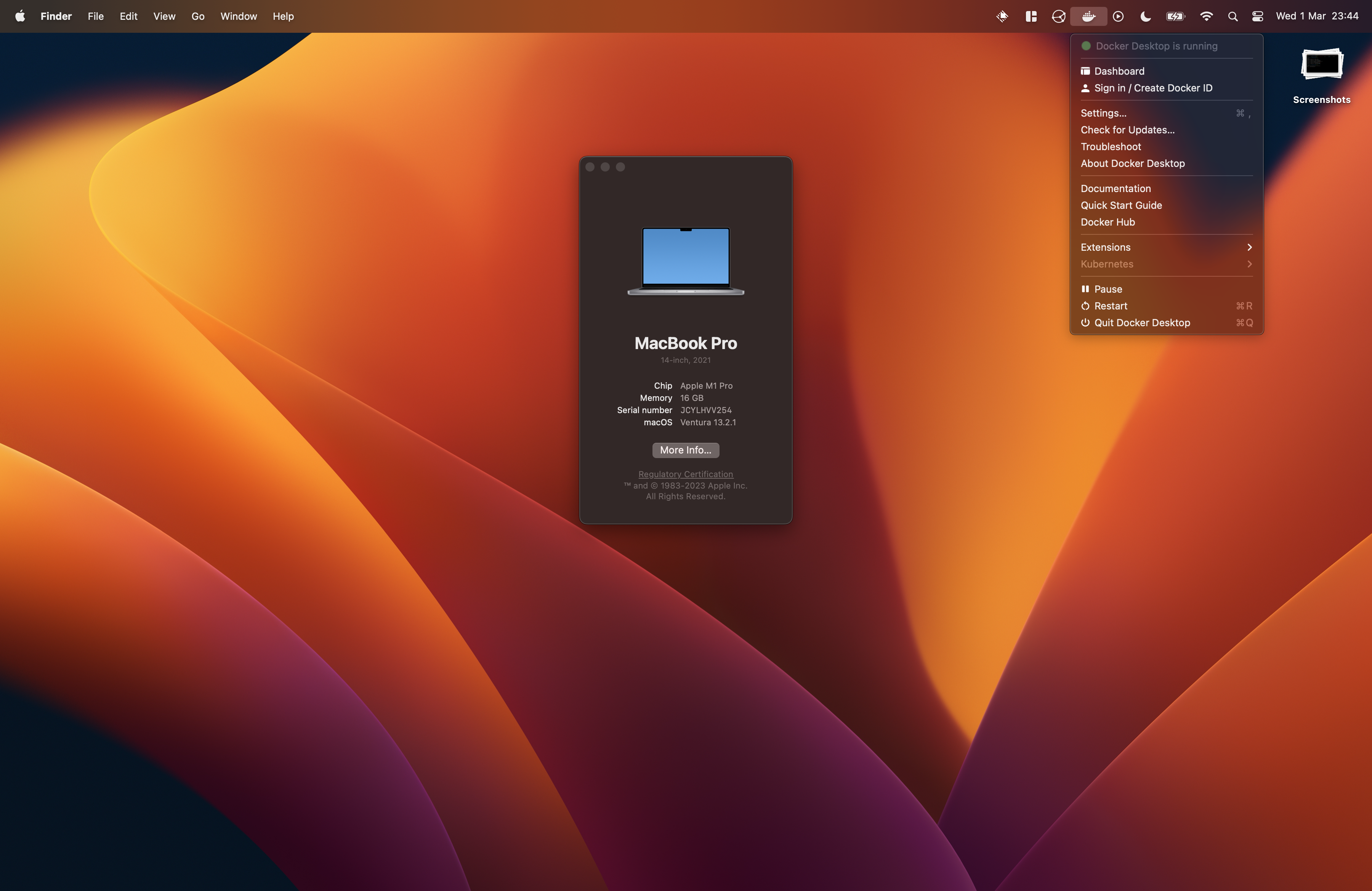The width and height of the screenshot is (1372, 891).
Task: Click the Do Not Disturb moon icon
Action: pyautogui.click(x=1146, y=16)
